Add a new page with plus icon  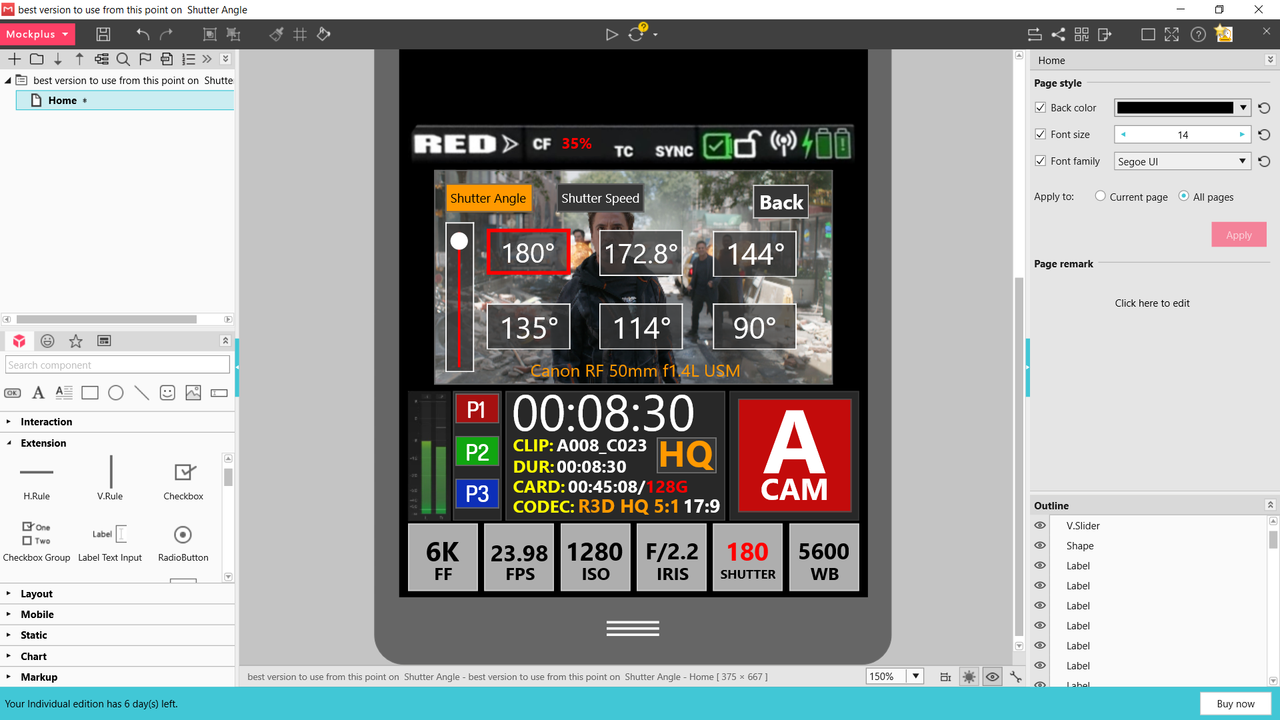pyautogui.click(x=14, y=59)
